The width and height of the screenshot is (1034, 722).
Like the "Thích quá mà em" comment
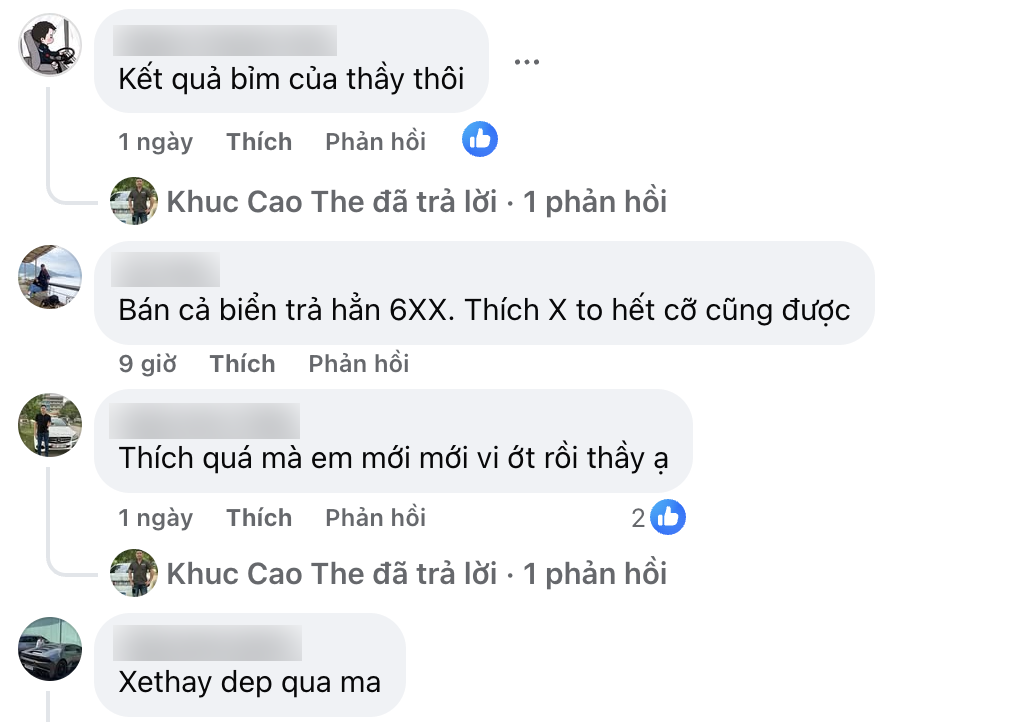pos(259,518)
